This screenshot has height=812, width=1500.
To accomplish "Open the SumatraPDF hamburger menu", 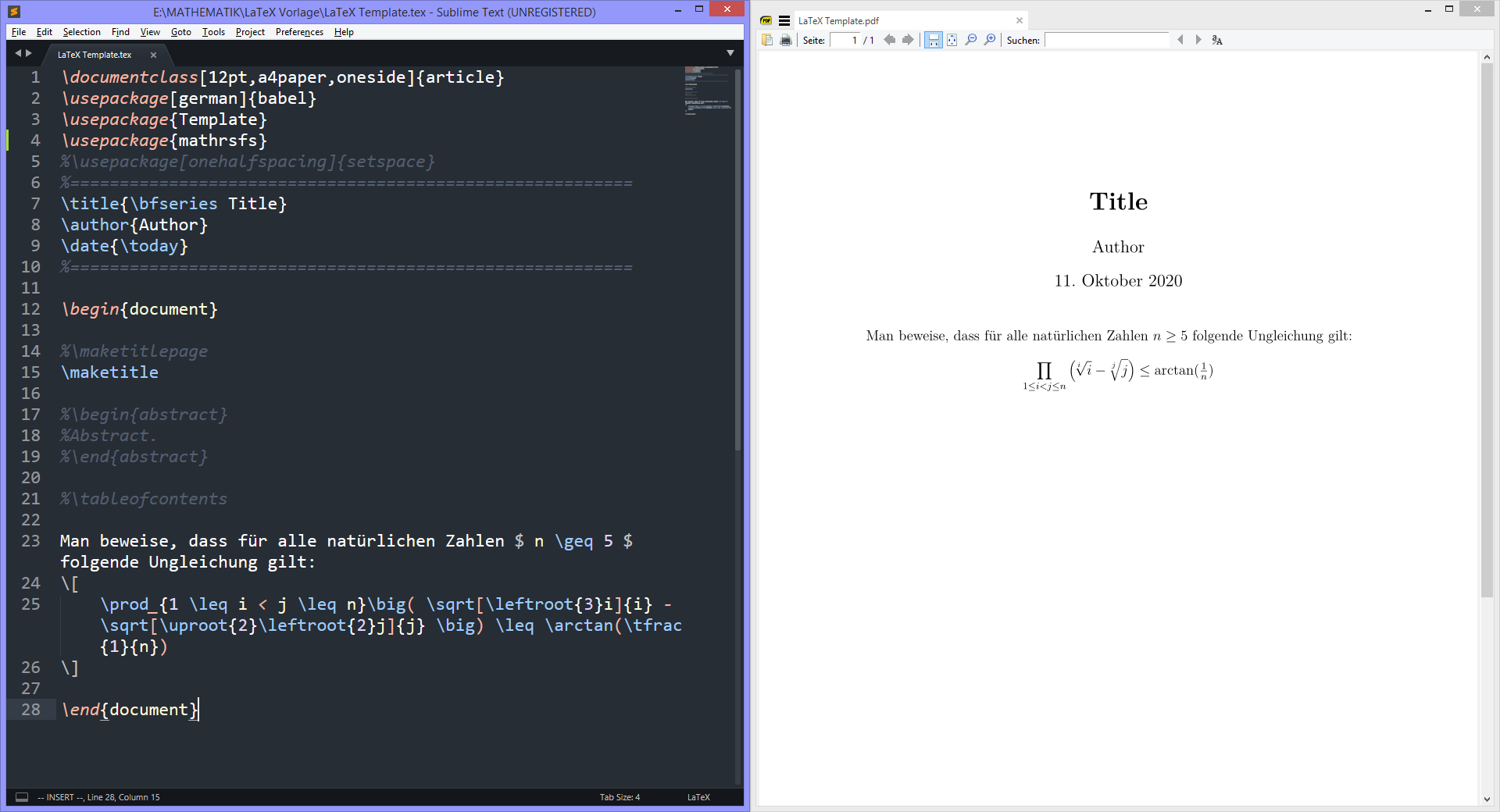I will pos(784,21).
